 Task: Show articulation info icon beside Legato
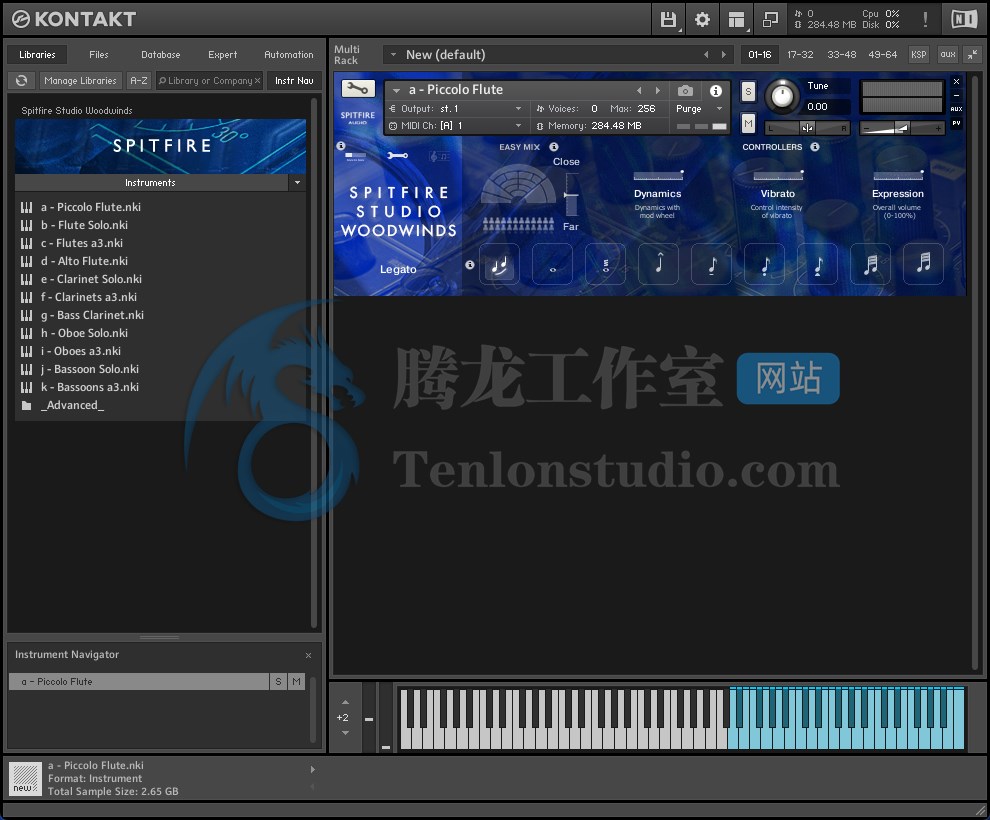point(470,264)
